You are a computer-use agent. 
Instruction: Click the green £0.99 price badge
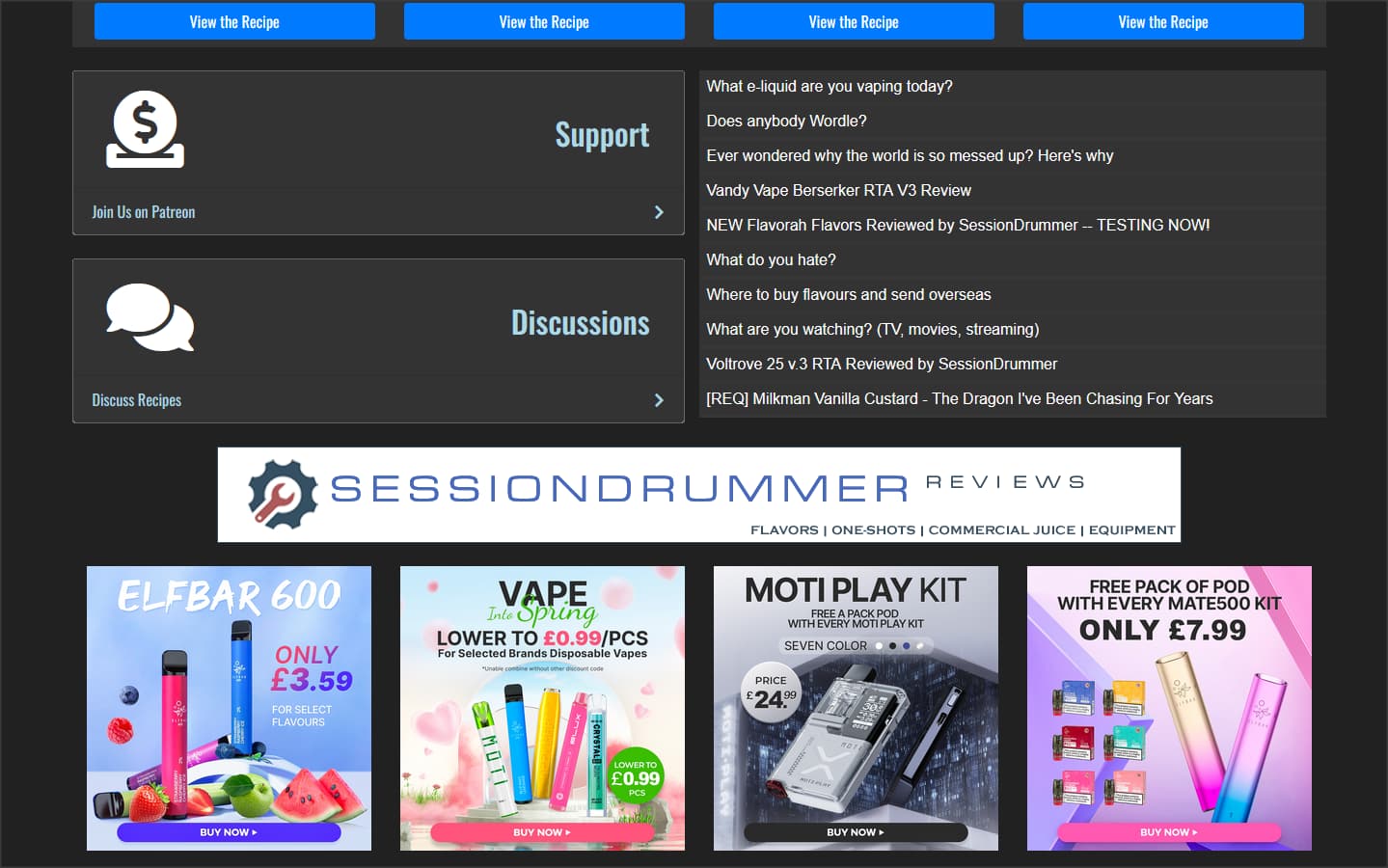pyautogui.click(x=636, y=776)
